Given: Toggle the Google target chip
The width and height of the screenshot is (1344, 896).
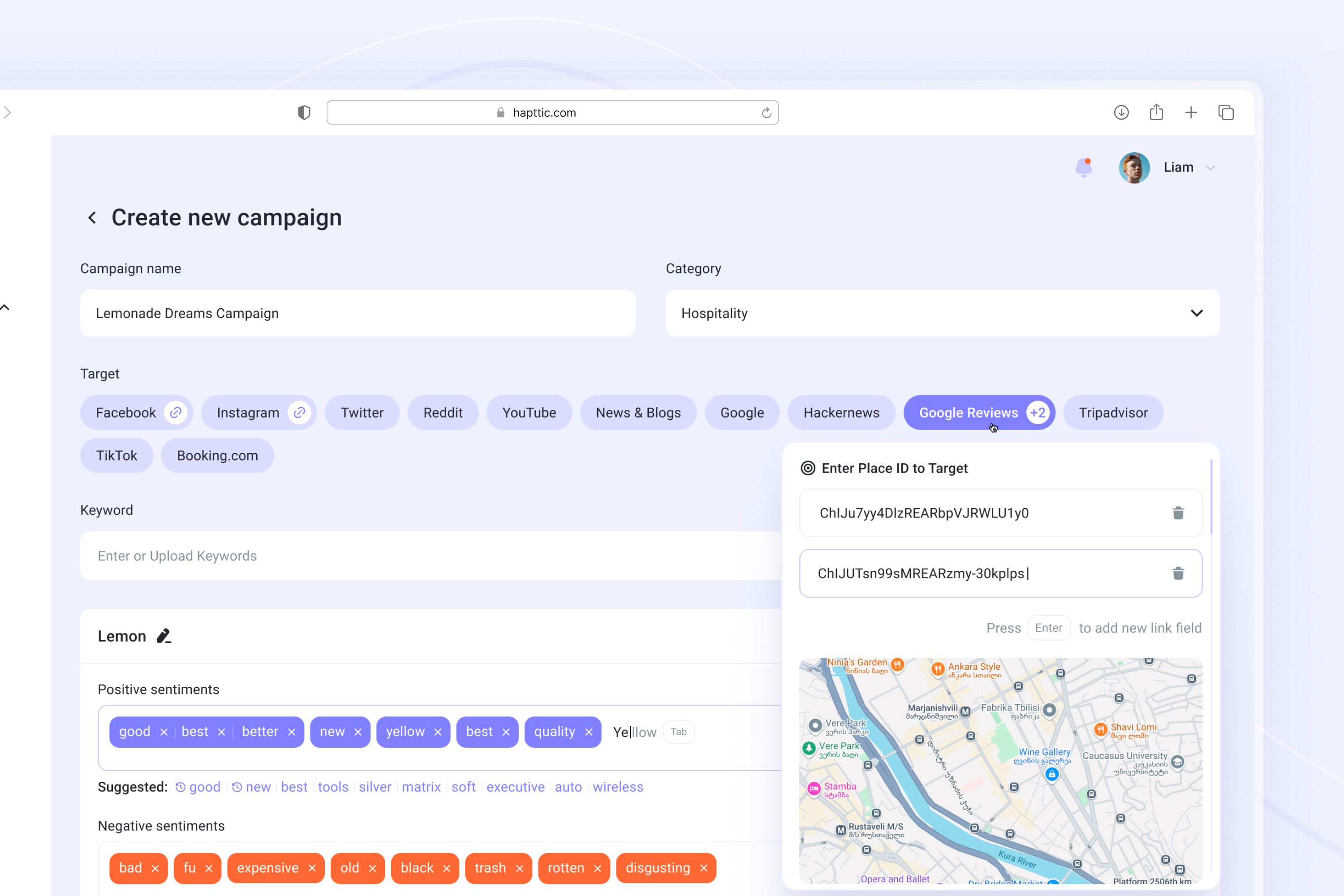Looking at the screenshot, I should (x=742, y=413).
